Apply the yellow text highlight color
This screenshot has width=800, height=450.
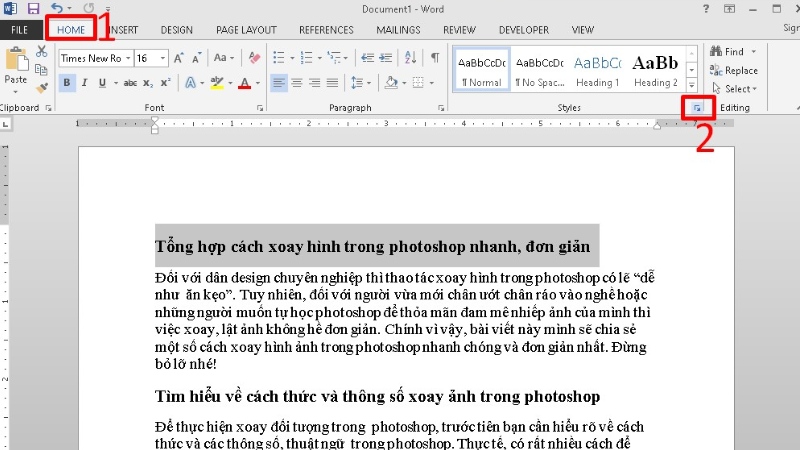pos(217,83)
